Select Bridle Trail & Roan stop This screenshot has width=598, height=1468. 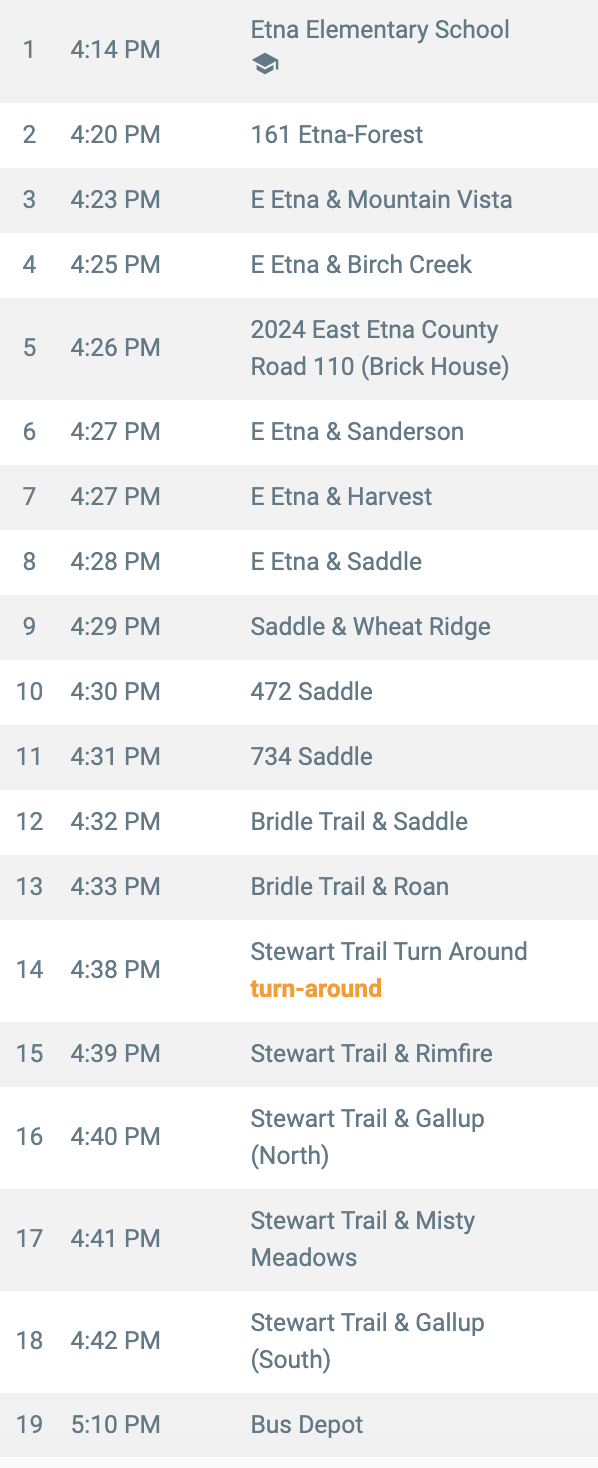tap(299, 887)
